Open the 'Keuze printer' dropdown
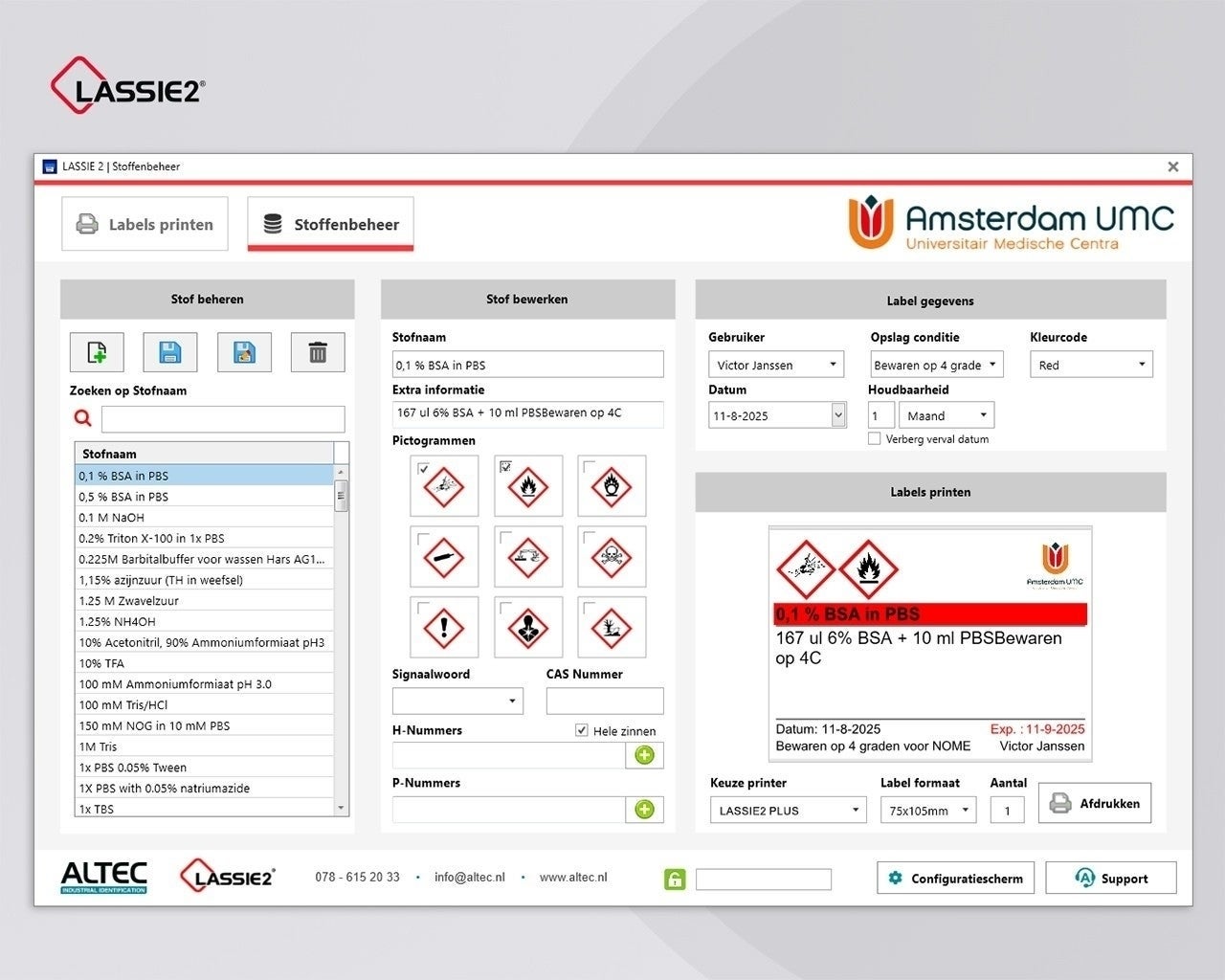The image size is (1225, 980). click(x=788, y=810)
